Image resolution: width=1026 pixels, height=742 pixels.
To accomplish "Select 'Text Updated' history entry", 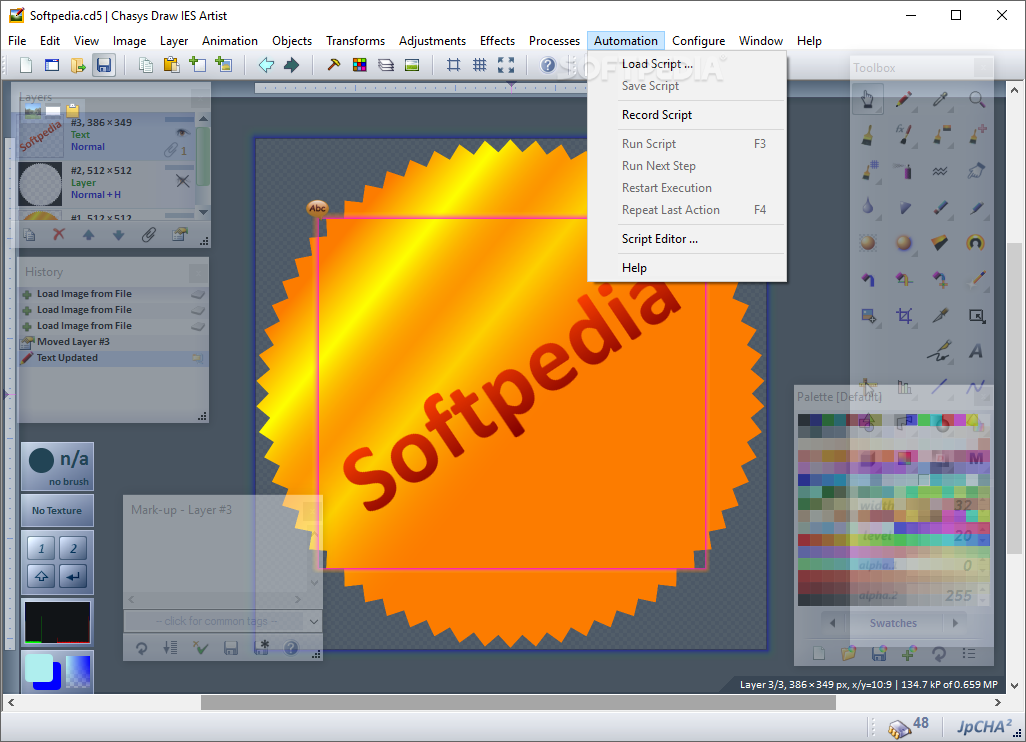I will (113, 358).
